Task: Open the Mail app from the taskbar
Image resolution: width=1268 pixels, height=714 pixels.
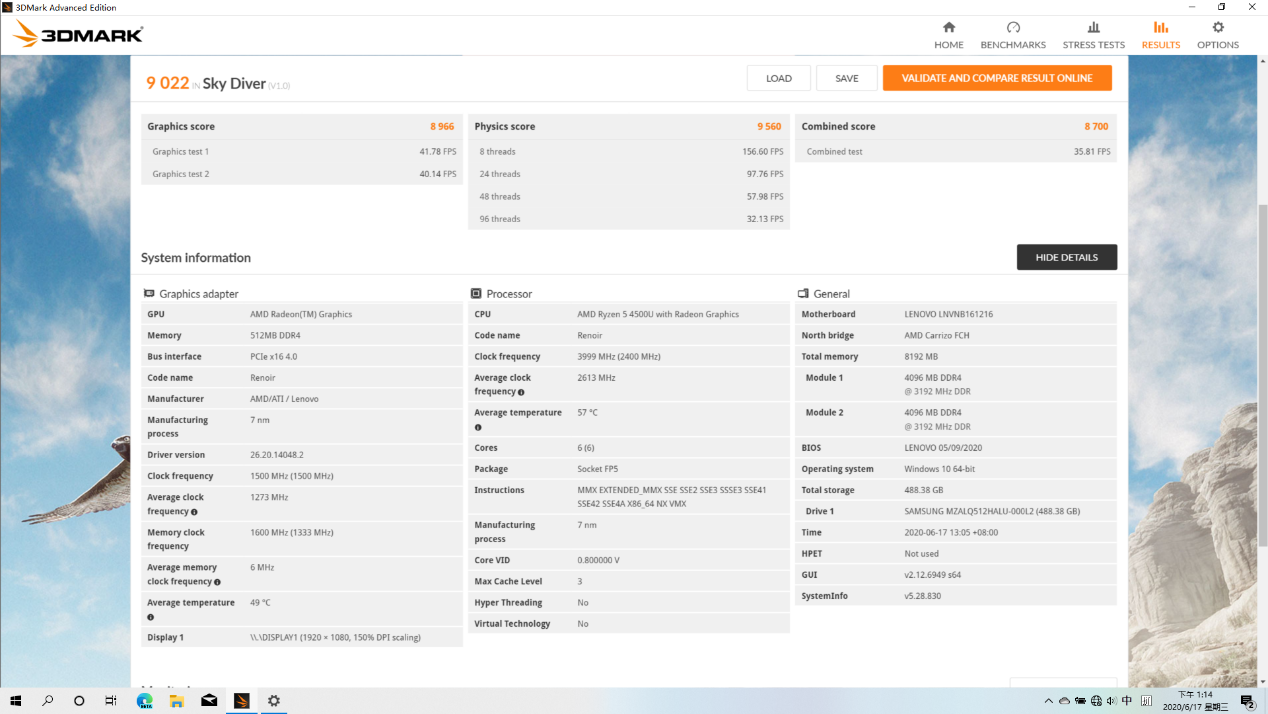Action: coord(209,701)
